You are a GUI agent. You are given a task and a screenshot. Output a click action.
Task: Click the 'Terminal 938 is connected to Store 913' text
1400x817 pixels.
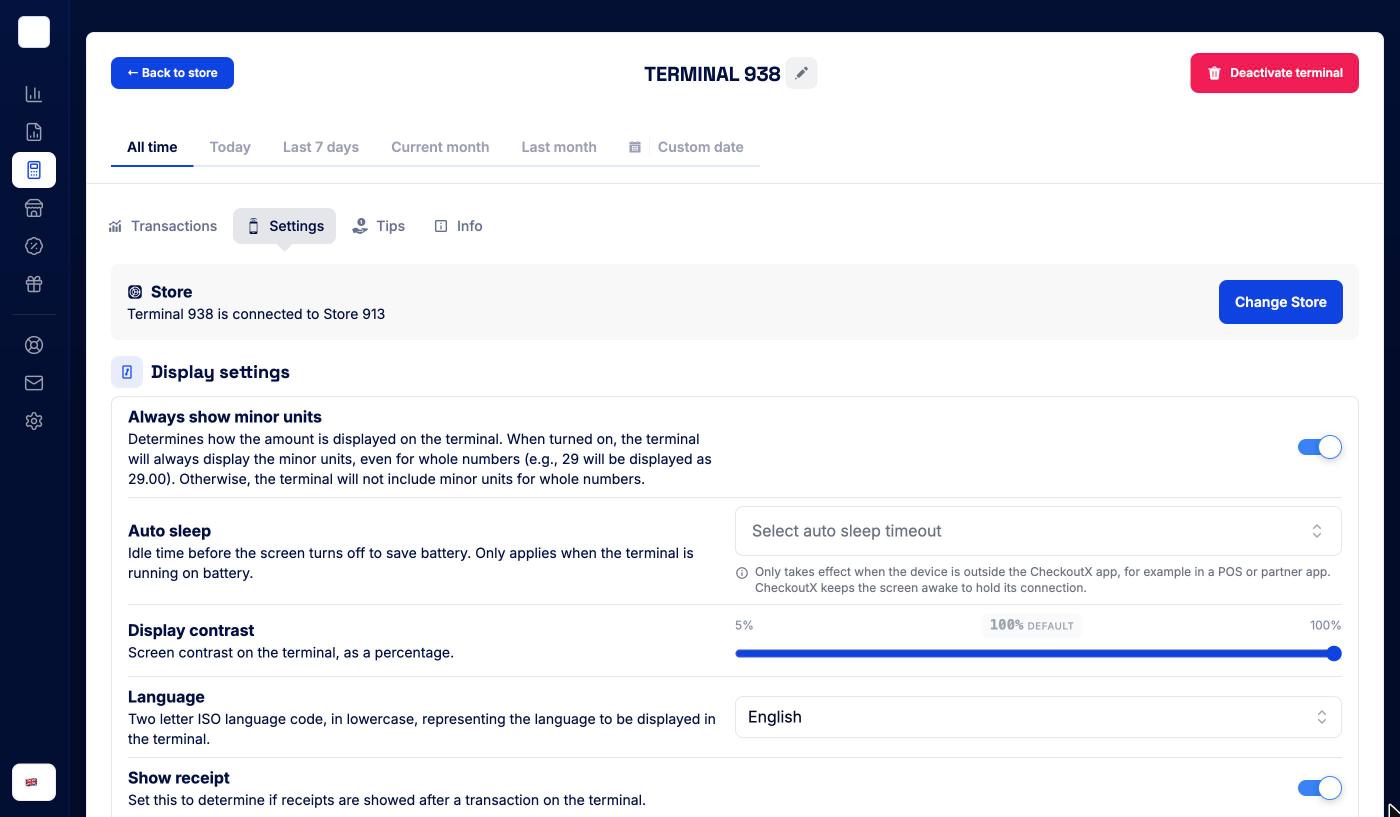click(256, 314)
